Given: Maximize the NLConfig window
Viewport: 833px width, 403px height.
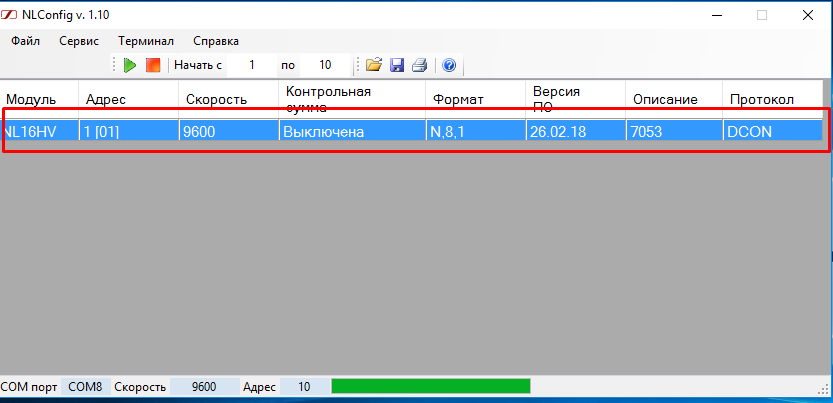Looking at the screenshot, I should point(762,15).
